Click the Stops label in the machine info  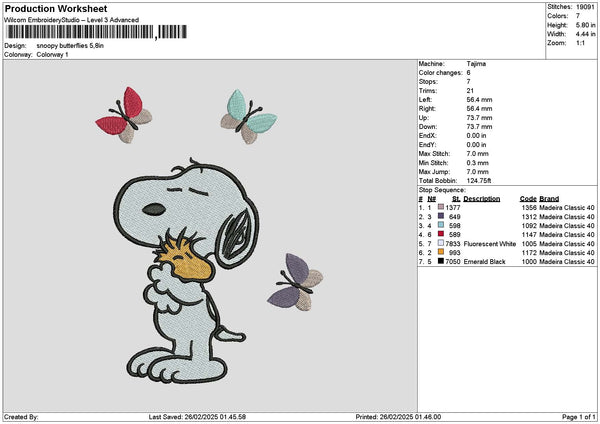[x=428, y=82]
